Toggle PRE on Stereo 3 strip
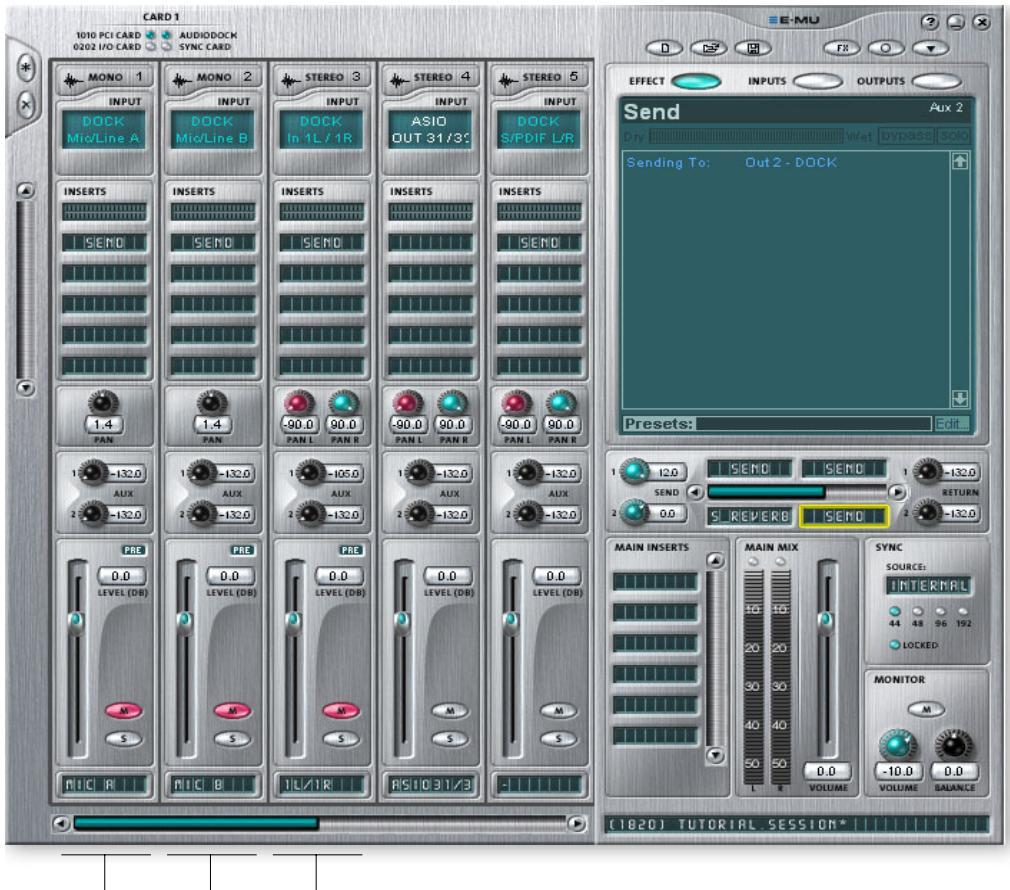This screenshot has width=1010, height=890. click(351, 550)
